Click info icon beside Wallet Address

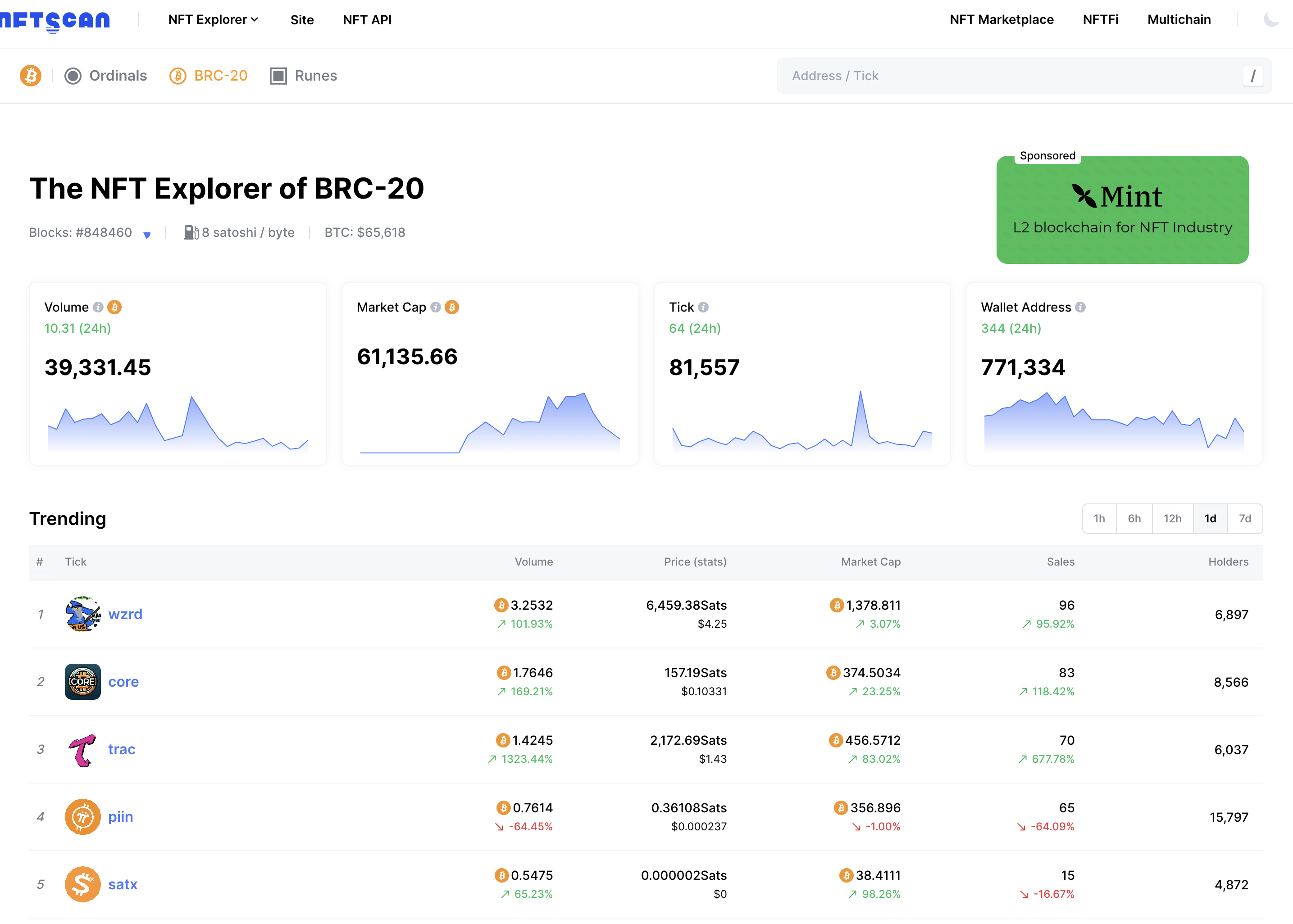1080,307
